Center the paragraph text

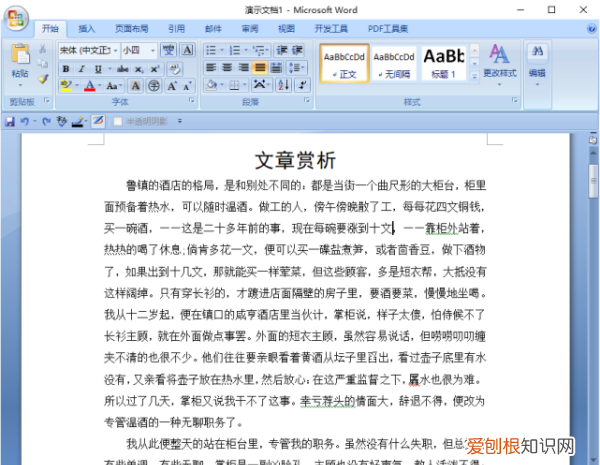coord(227,68)
